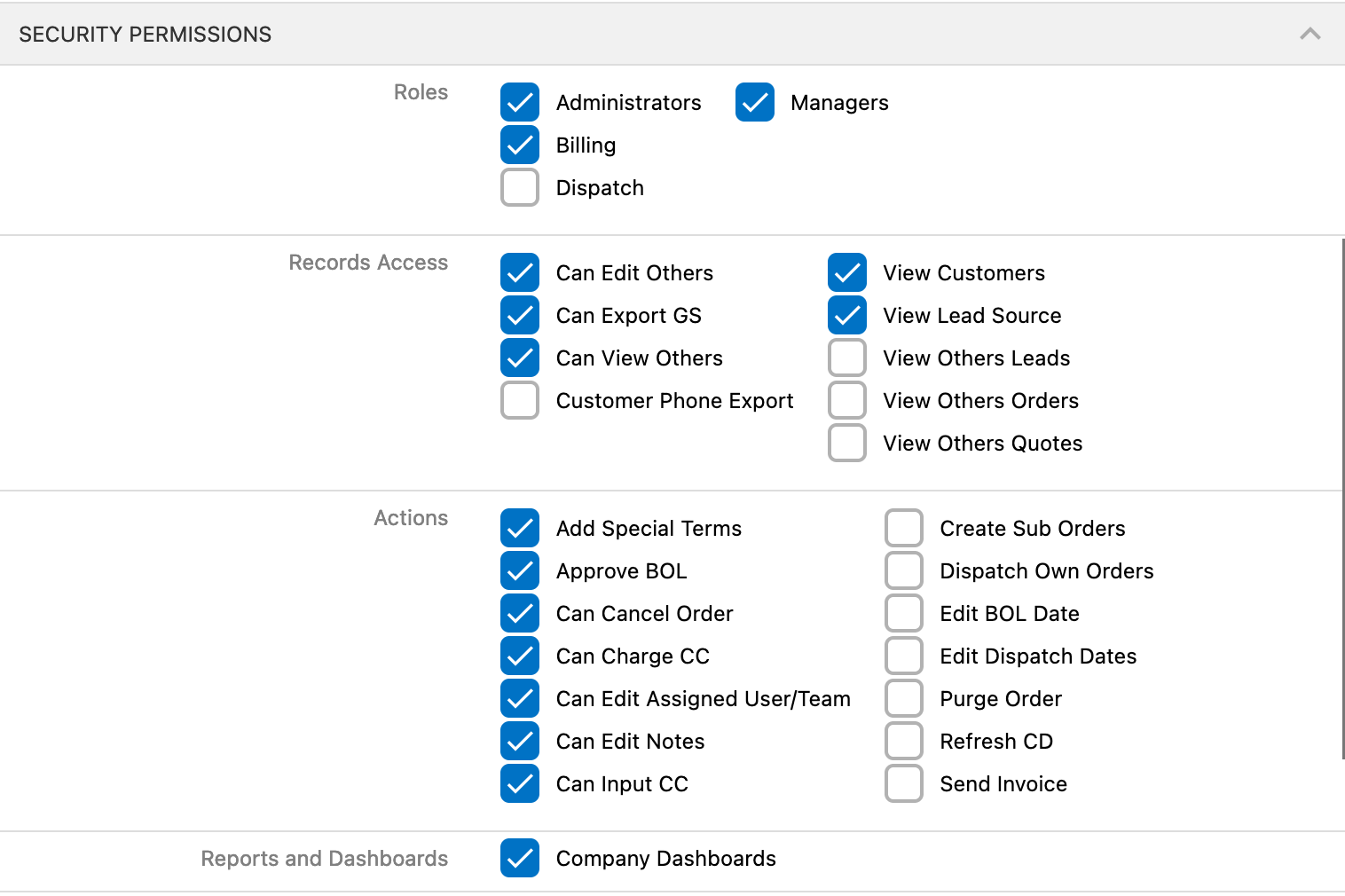Tick the View Others Quotes checkbox
1345x896 pixels.
(x=846, y=443)
